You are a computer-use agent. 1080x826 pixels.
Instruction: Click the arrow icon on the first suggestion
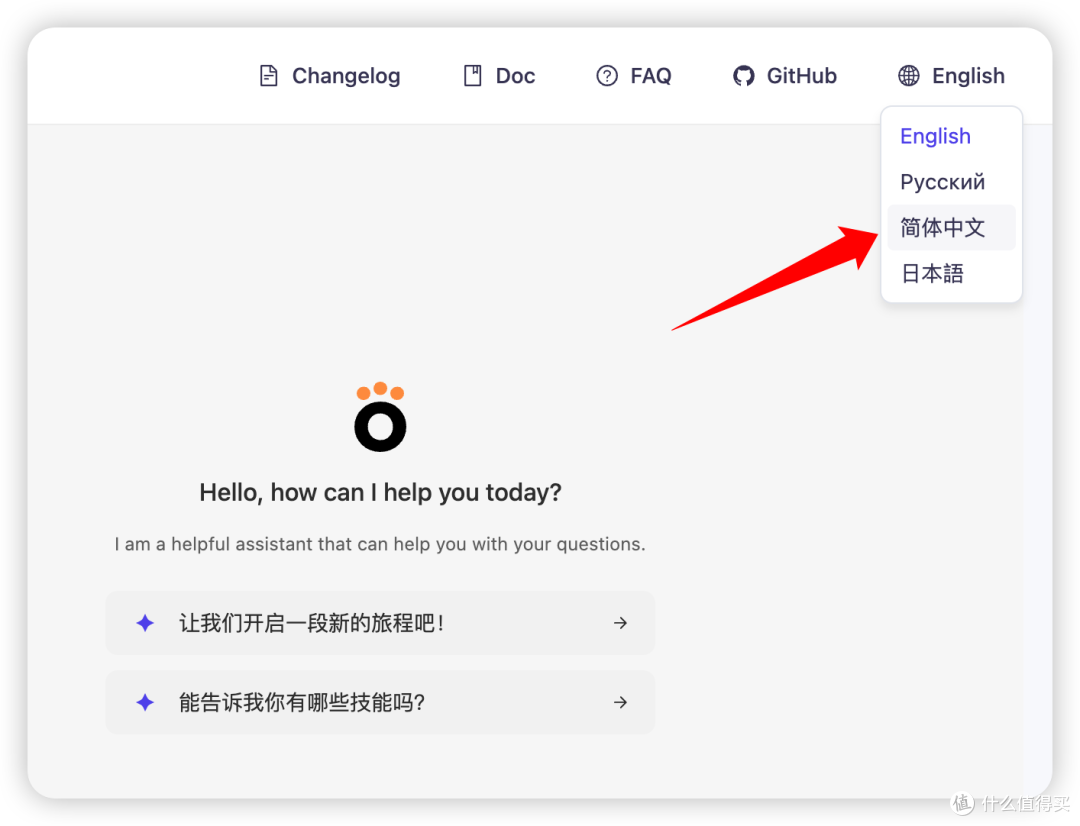pos(621,622)
